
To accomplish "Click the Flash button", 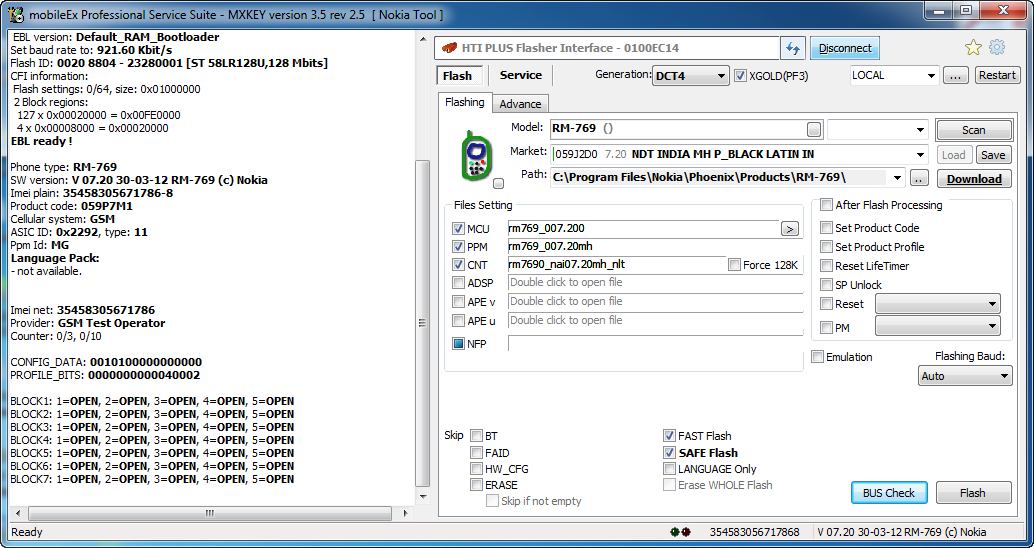I will pos(973,493).
